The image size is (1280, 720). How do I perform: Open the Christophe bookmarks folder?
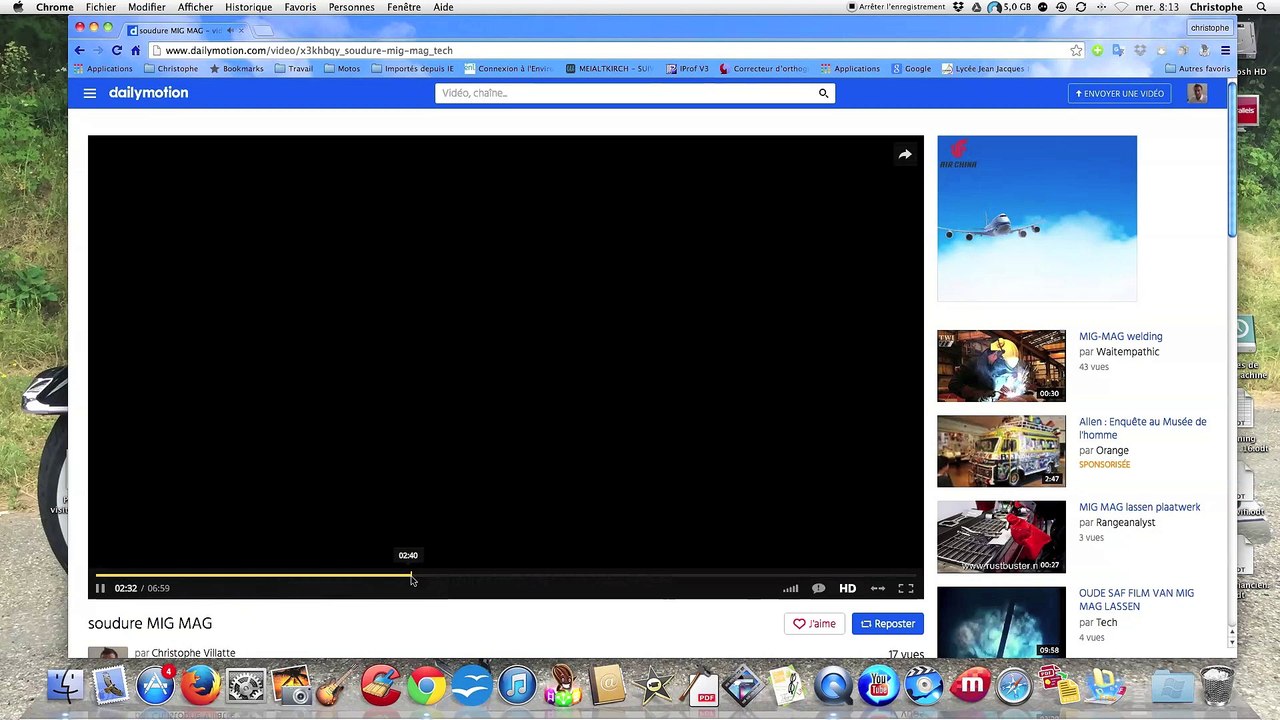point(171,69)
